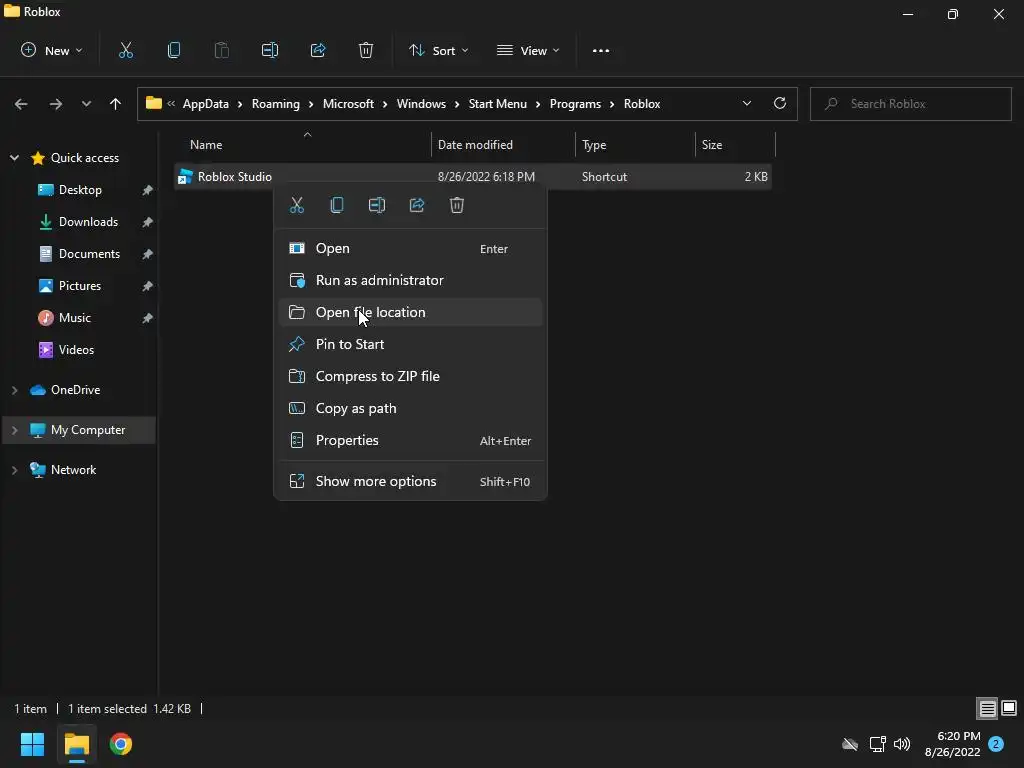Image resolution: width=1024 pixels, height=768 pixels.
Task: Go to the Programs breadcrumb
Action: pyautogui.click(x=575, y=104)
